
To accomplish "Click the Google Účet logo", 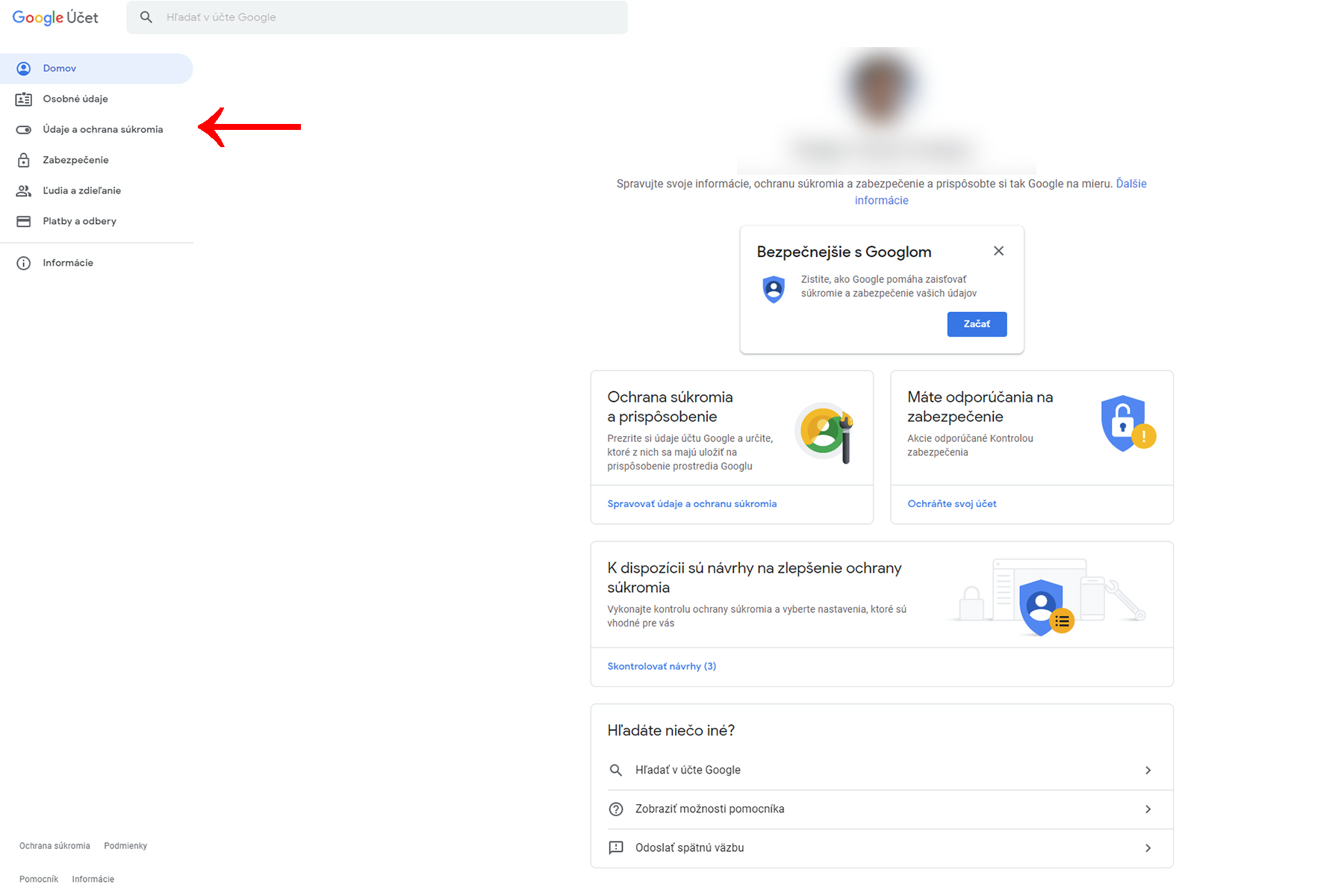I will click(55, 17).
